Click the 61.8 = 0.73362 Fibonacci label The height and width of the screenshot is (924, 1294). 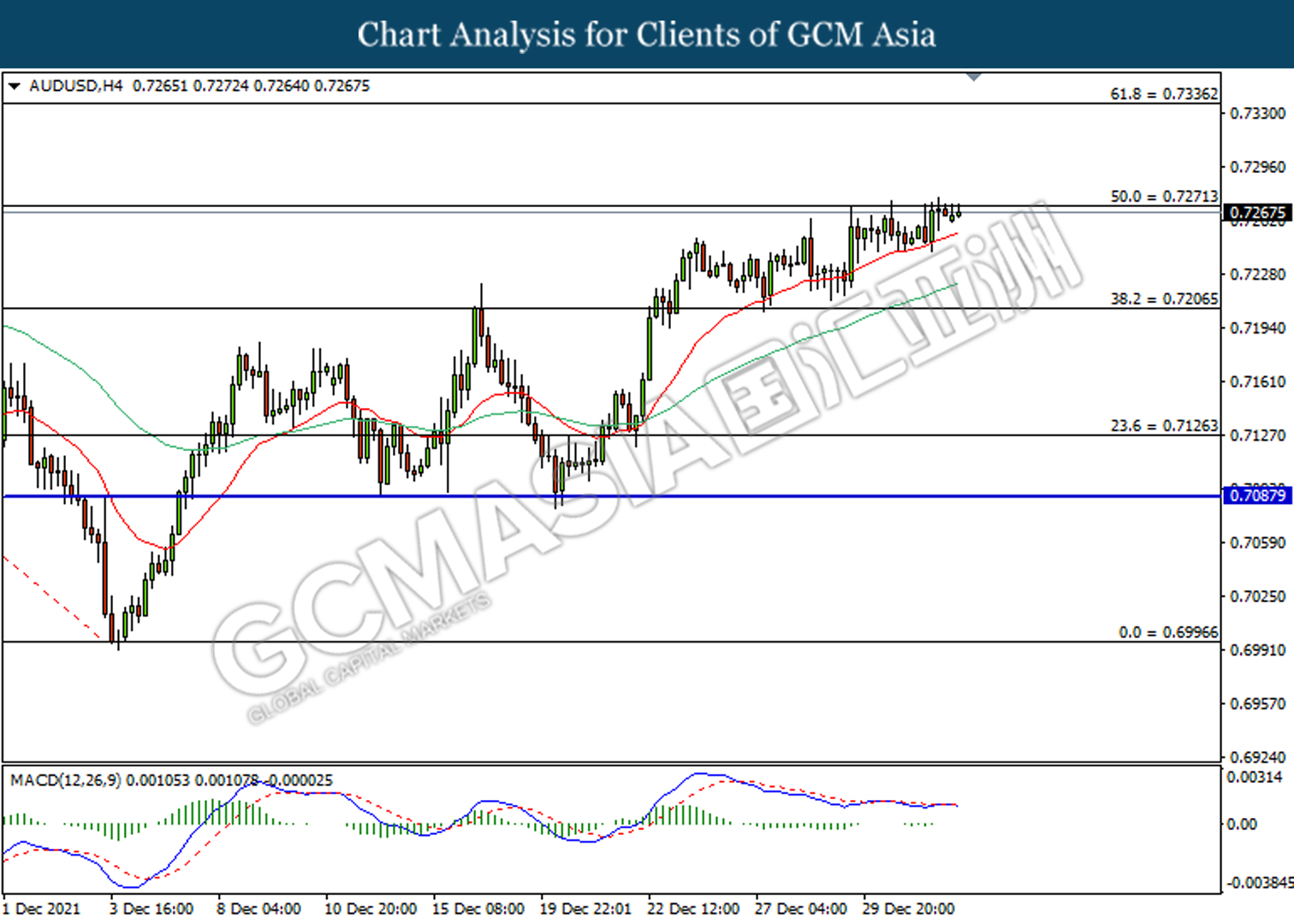pos(1164,94)
